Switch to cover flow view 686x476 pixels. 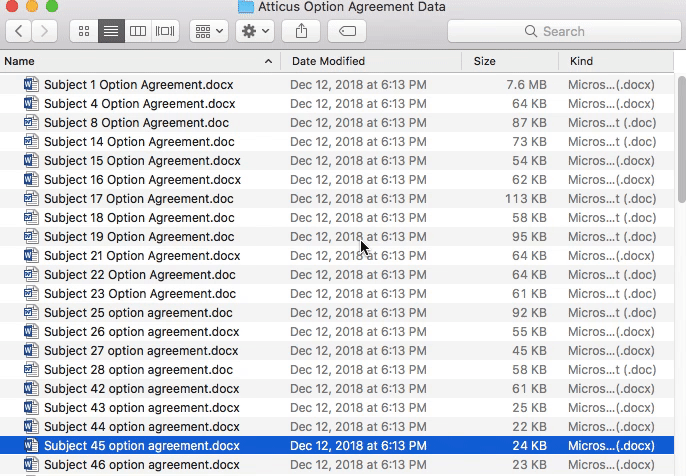pos(165,31)
